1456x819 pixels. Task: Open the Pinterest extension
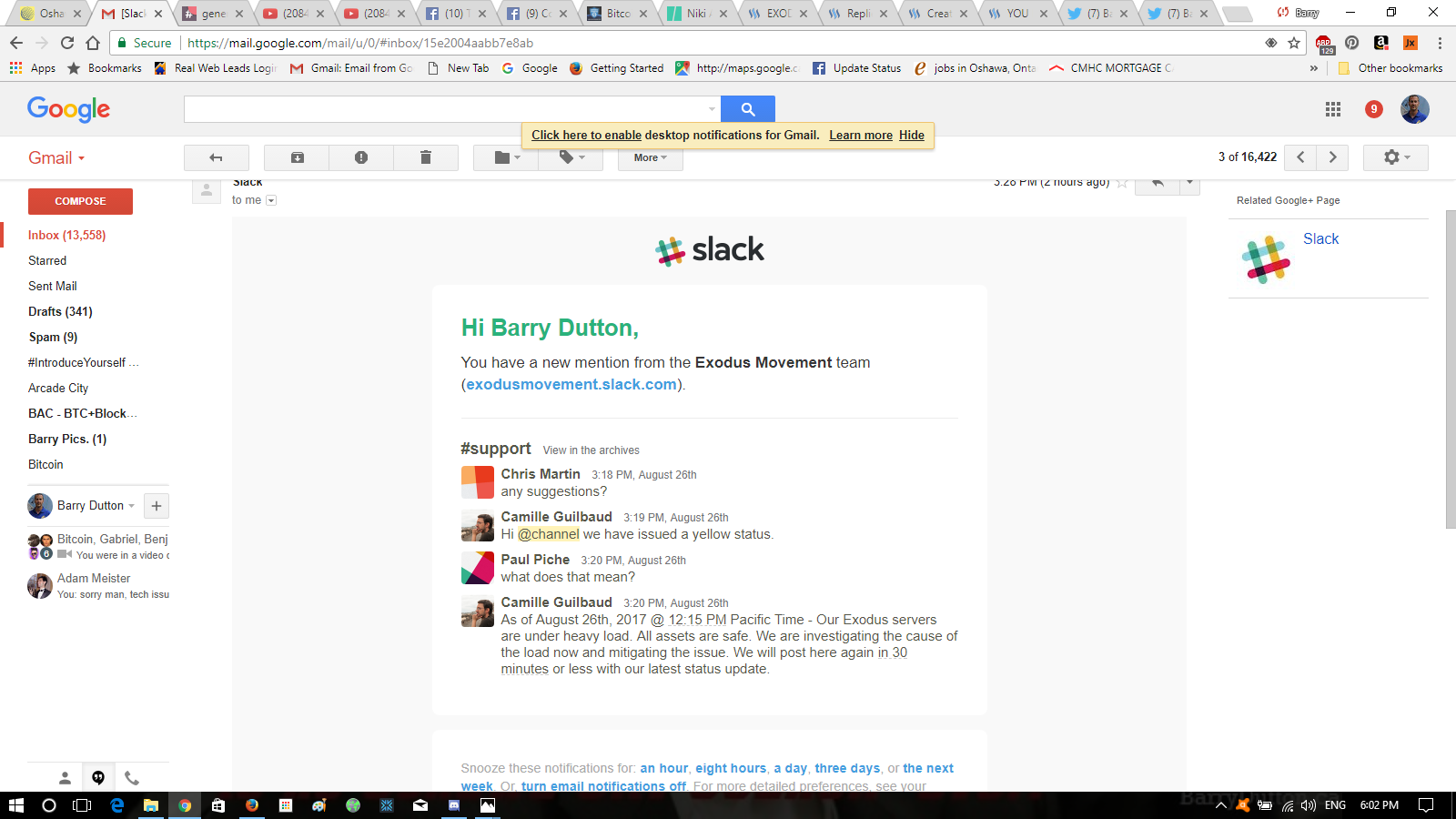[x=1352, y=43]
